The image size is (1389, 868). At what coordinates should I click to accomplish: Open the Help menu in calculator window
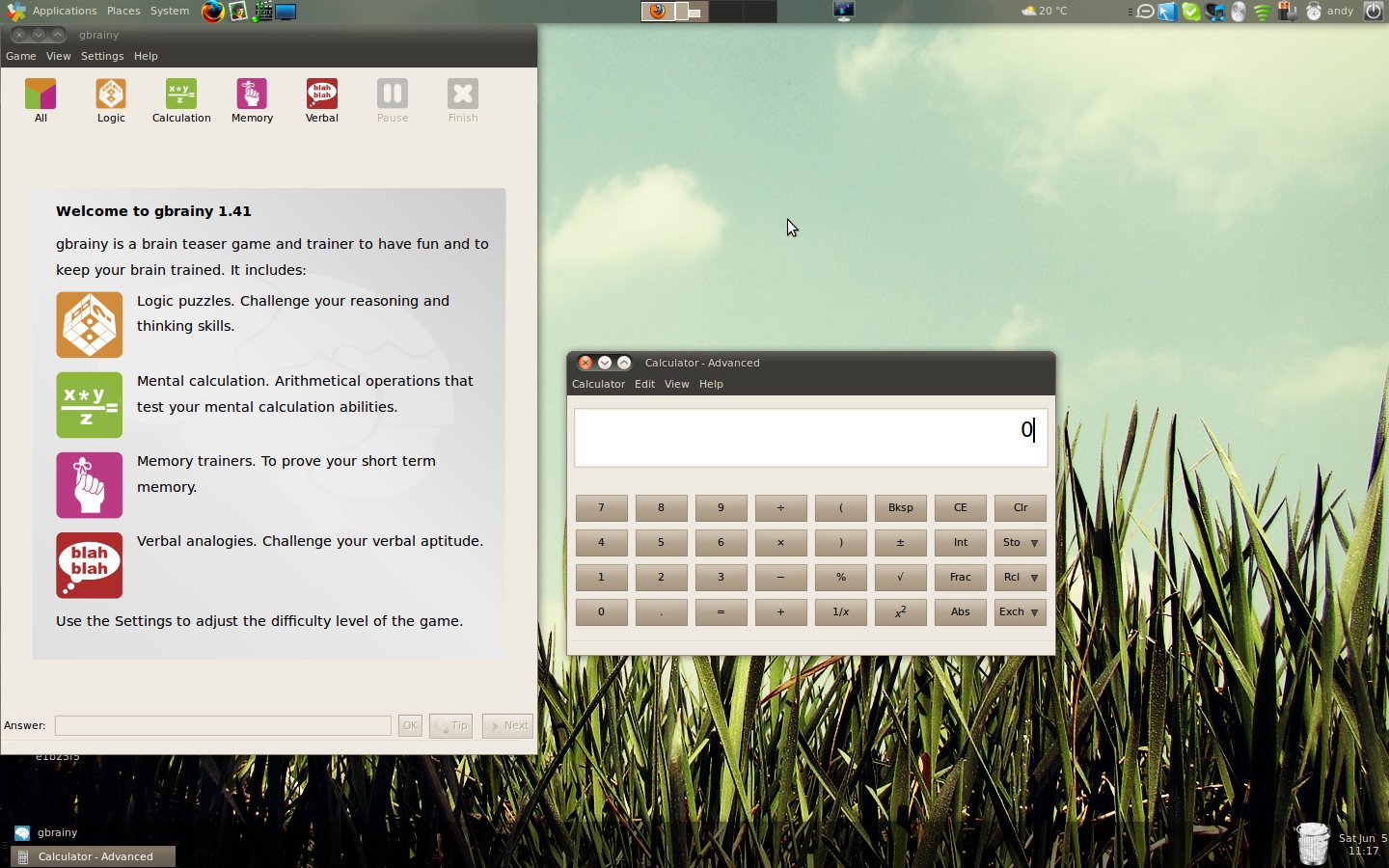click(x=711, y=384)
